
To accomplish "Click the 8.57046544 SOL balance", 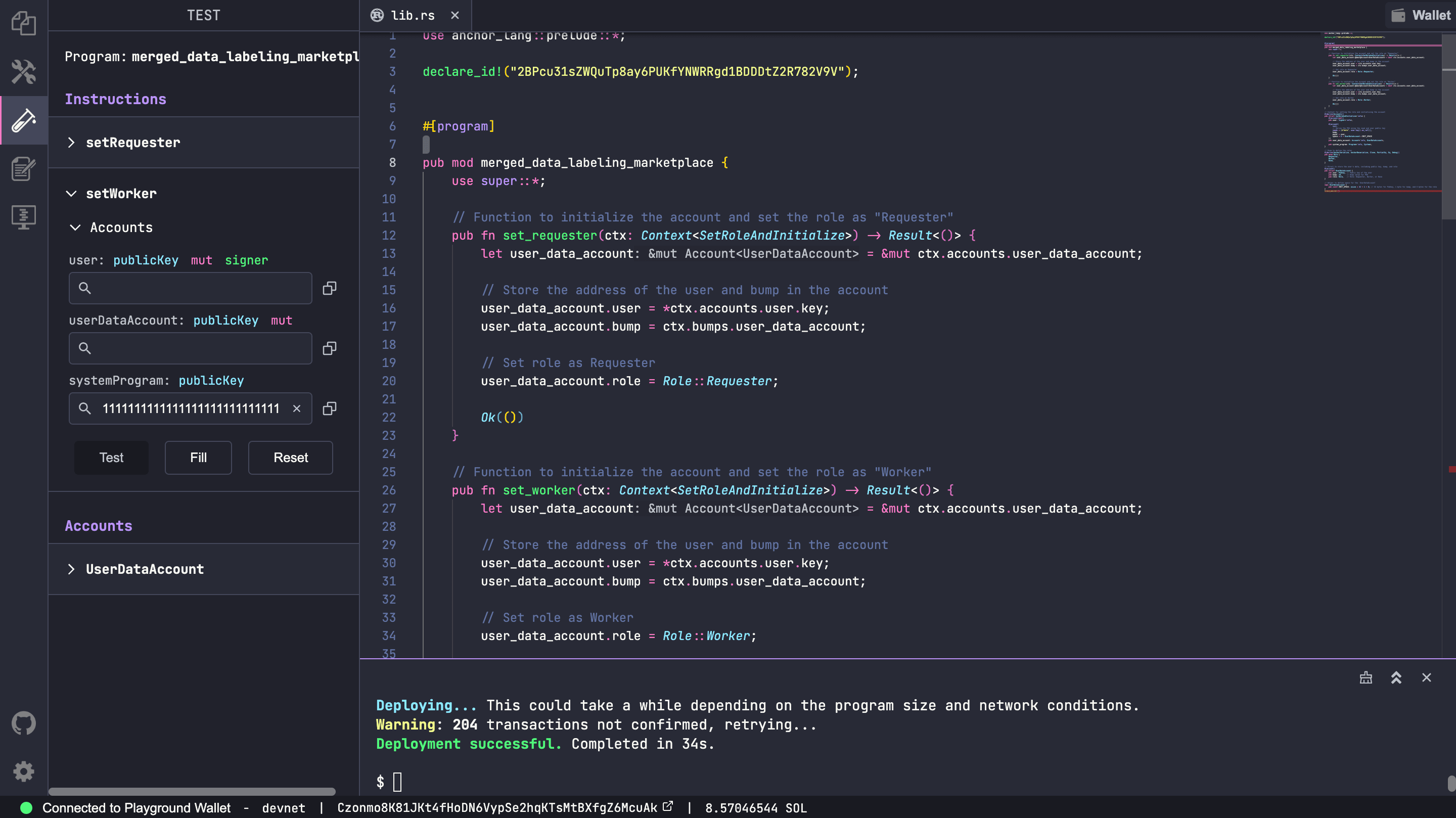I will tap(756, 808).
